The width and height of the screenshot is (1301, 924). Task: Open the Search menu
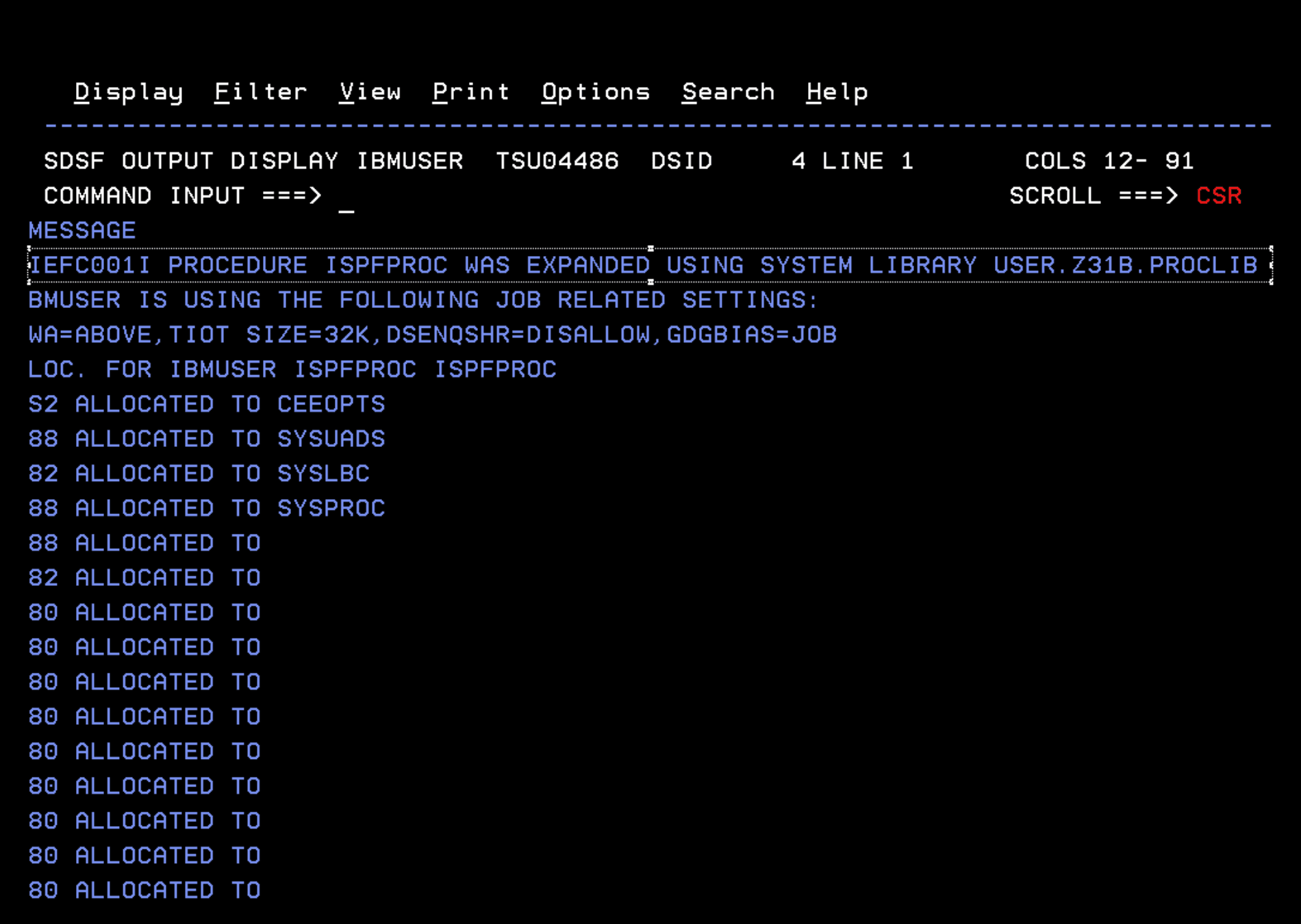coord(728,92)
